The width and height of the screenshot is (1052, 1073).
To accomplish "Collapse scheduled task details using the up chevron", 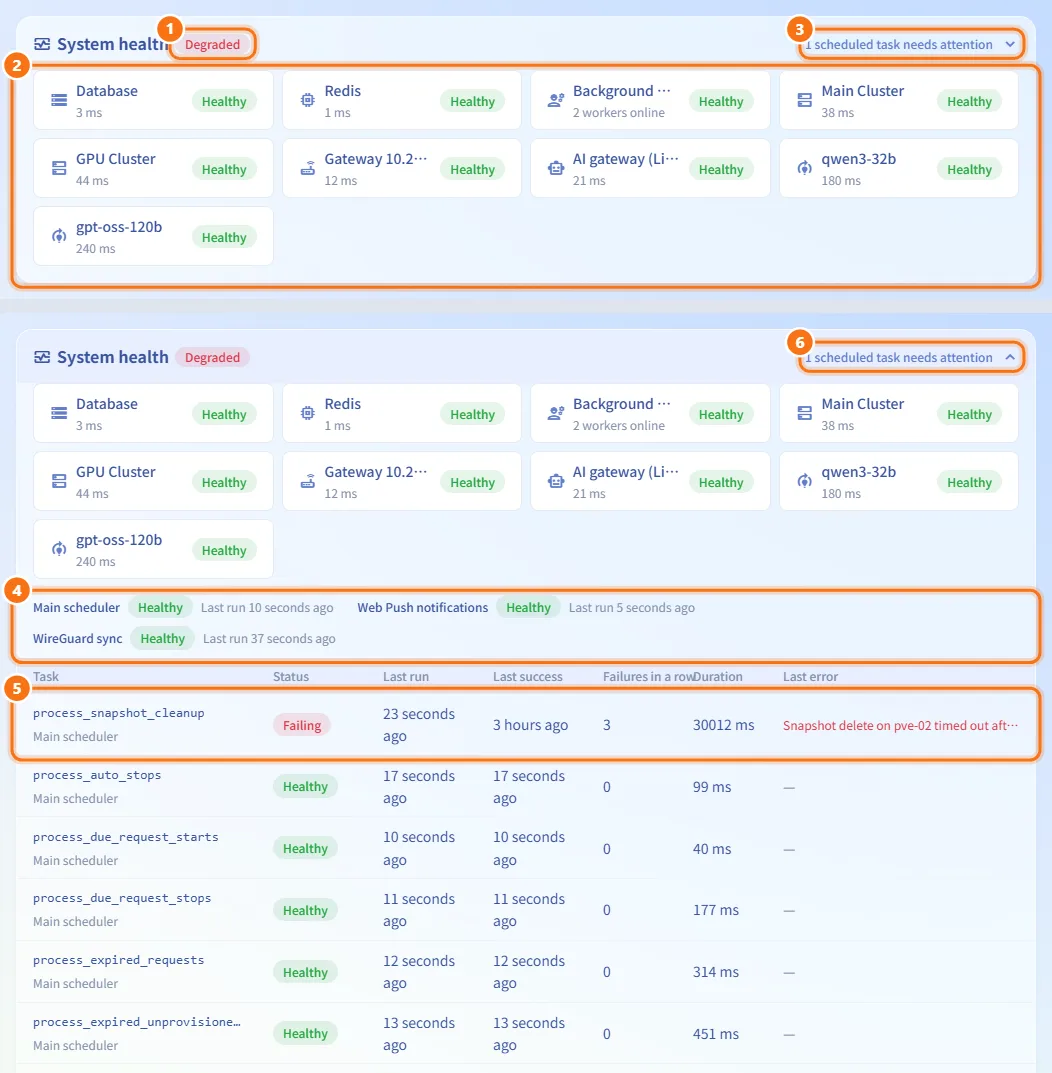I will pos(1010,357).
